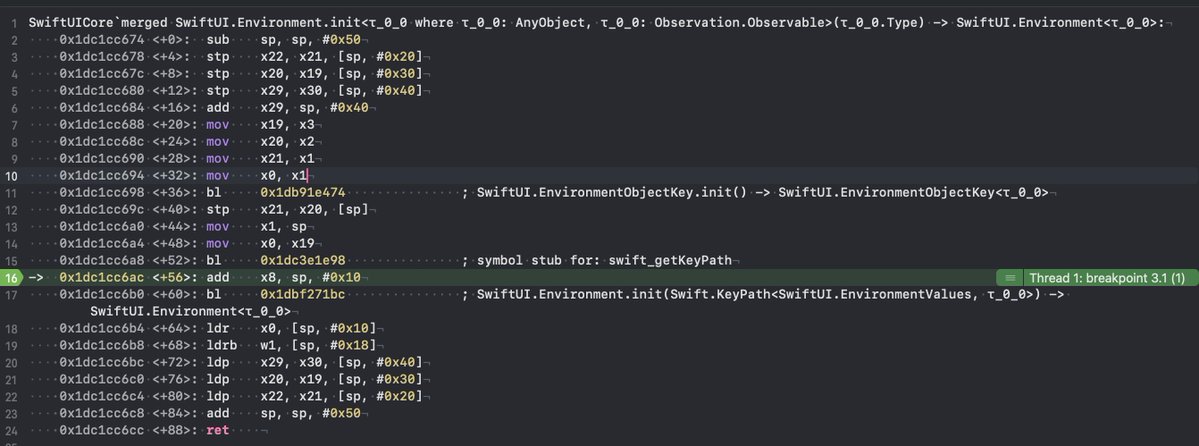Click the SwiftUI.EnvironmentObjectKey.init() comment
This screenshot has width=1199, height=446.
755,193
